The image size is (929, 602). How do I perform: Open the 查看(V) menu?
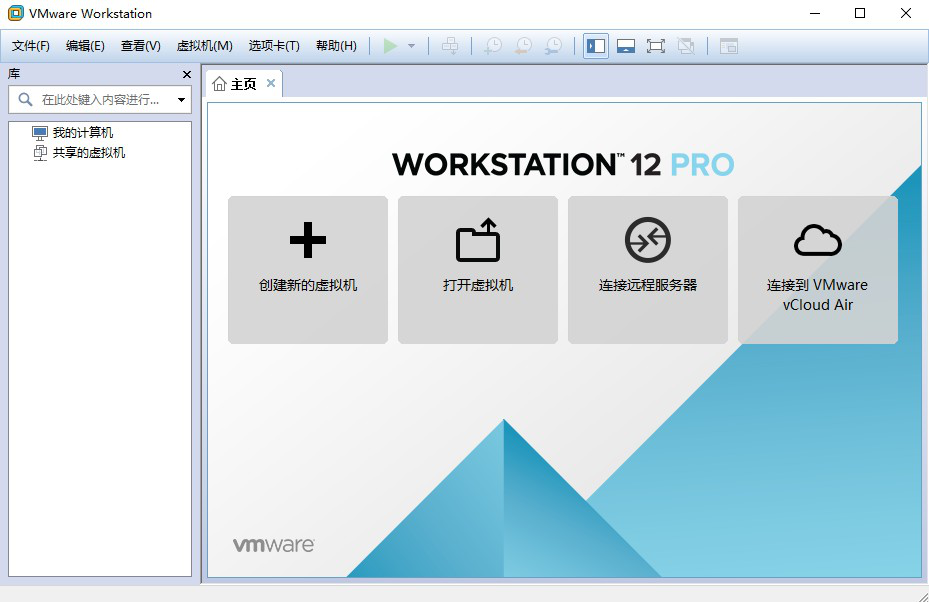click(140, 46)
